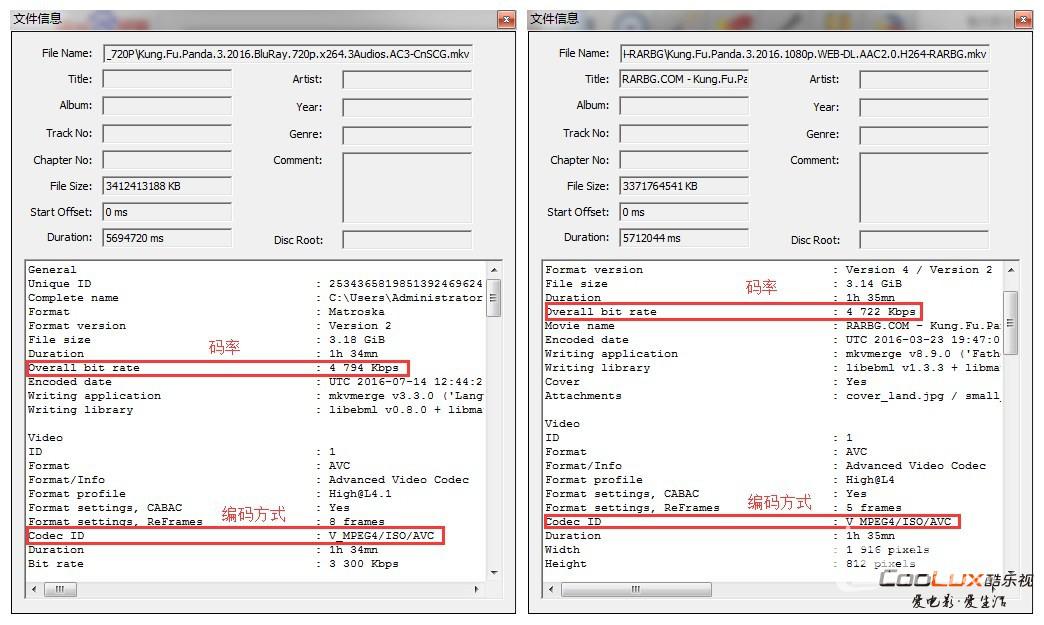The height and width of the screenshot is (625, 1044).
Task: Click Track No field in right window
Action: pyautogui.click(x=684, y=133)
